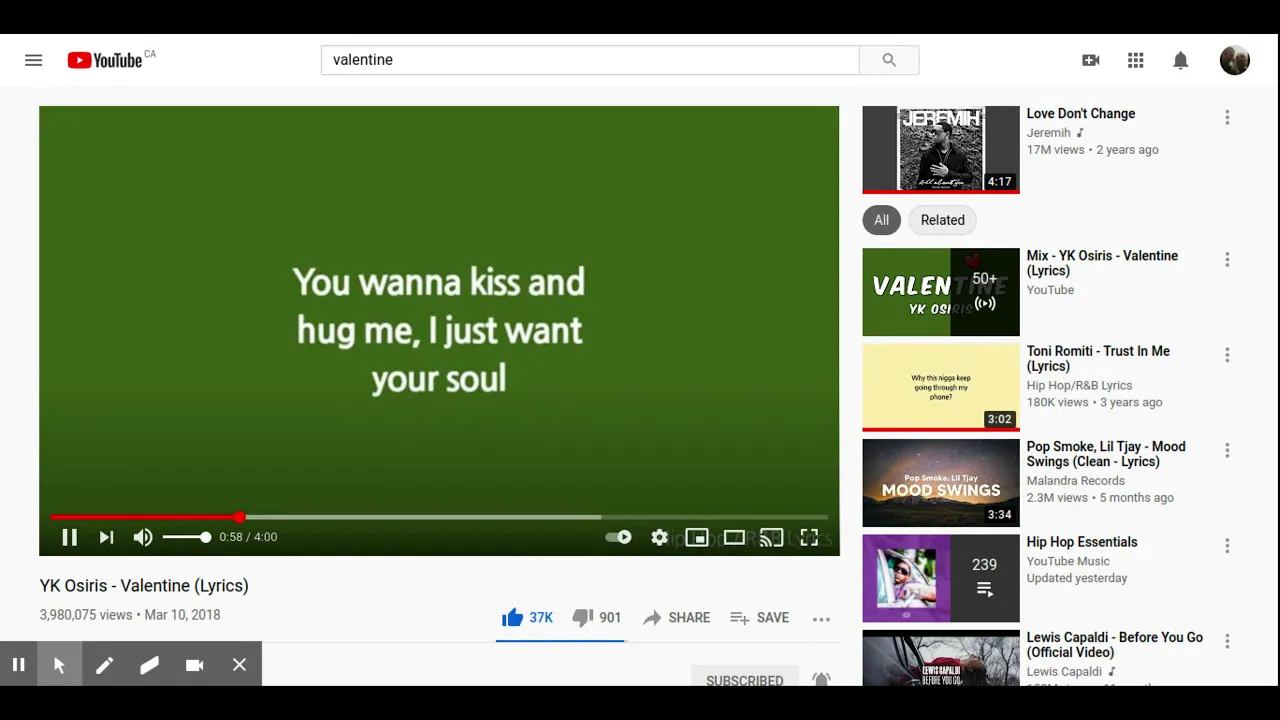This screenshot has height=720, width=1280.
Task: Open Hip Hop Essentials playlist thumbnail
Action: click(941, 578)
